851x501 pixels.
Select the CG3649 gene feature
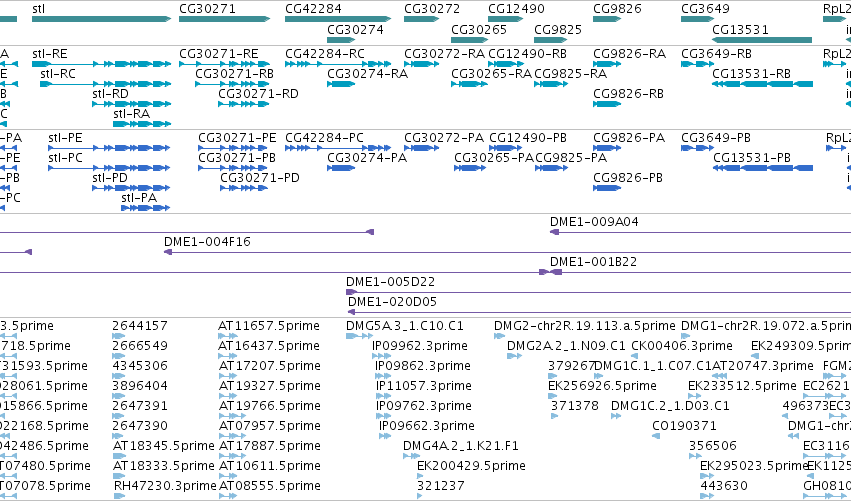697,19
